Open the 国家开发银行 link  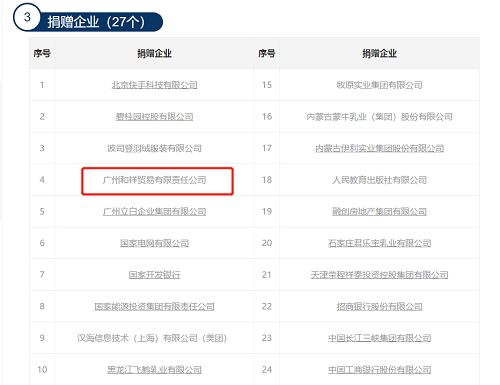pyautogui.click(x=154, y=275)
